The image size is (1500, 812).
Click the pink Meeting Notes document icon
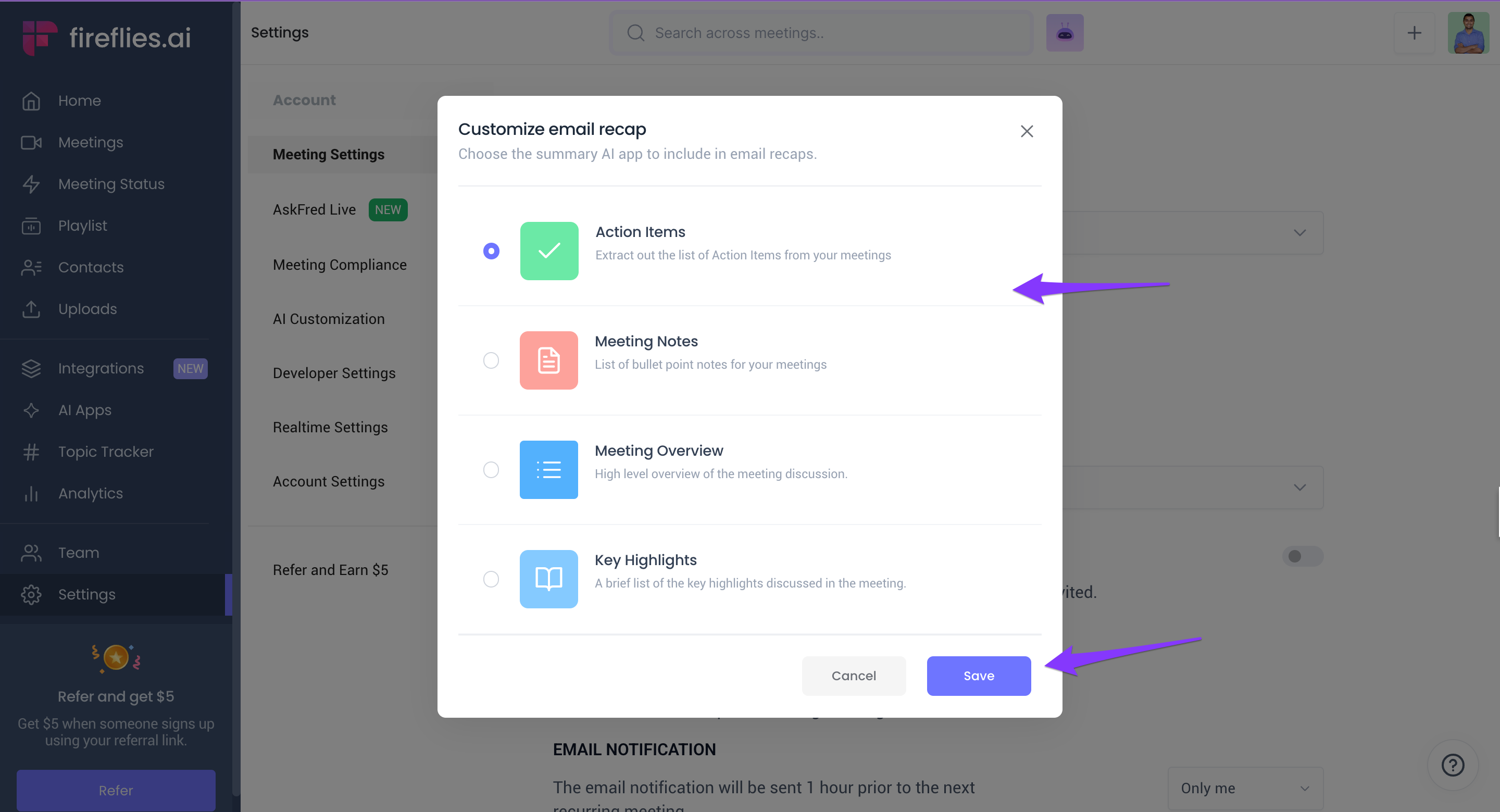point(548,360)
